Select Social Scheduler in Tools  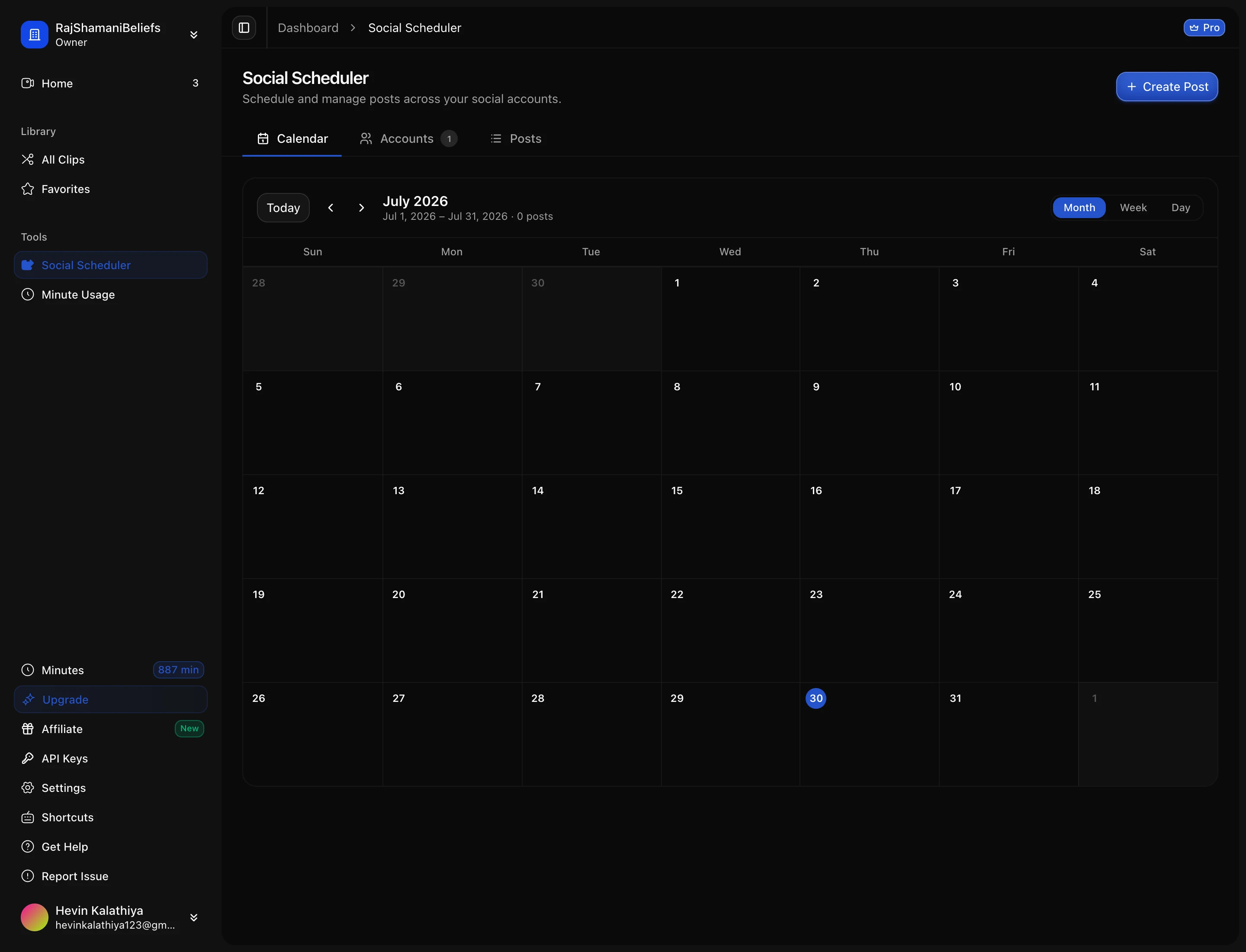click(110, 265)
